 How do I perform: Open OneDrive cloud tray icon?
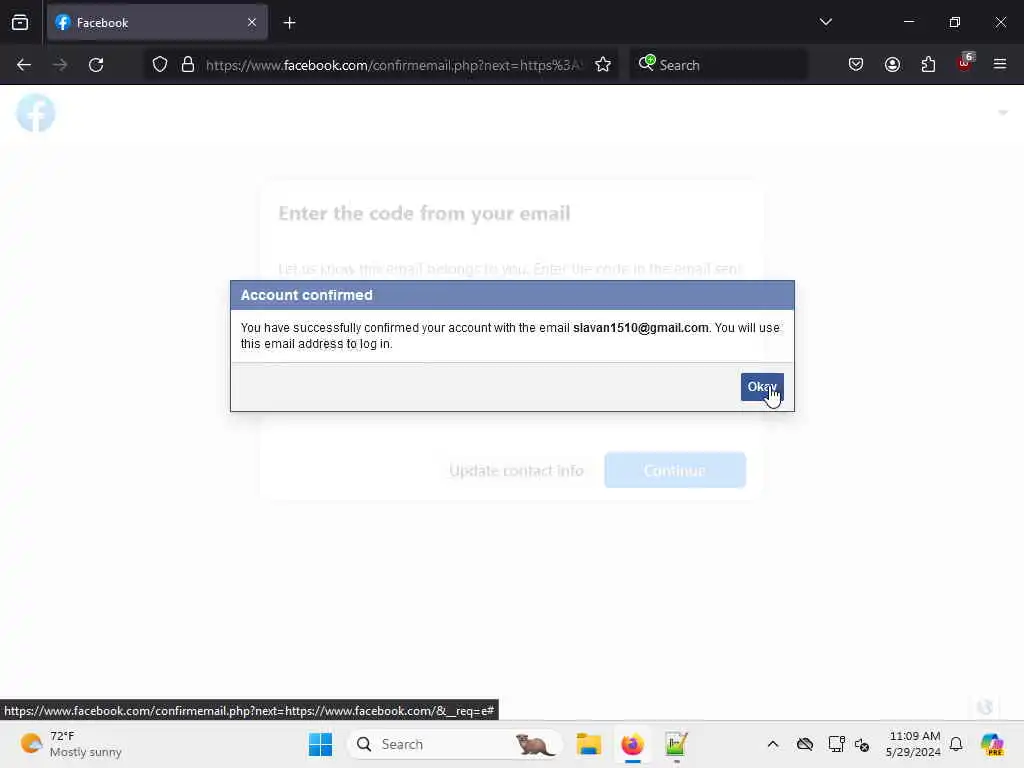805,744
